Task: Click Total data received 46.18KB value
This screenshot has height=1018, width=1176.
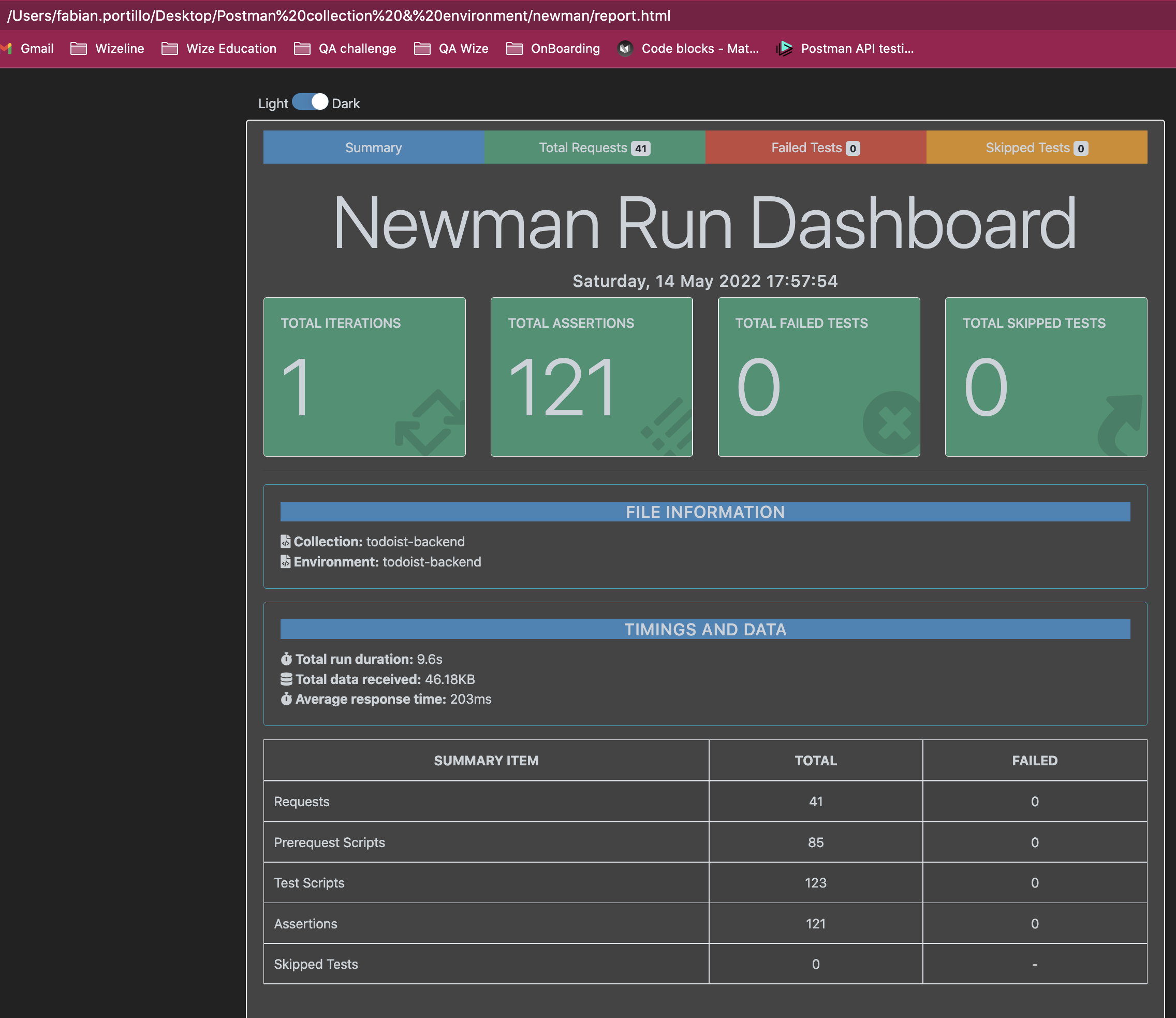Action: point(450,679)
